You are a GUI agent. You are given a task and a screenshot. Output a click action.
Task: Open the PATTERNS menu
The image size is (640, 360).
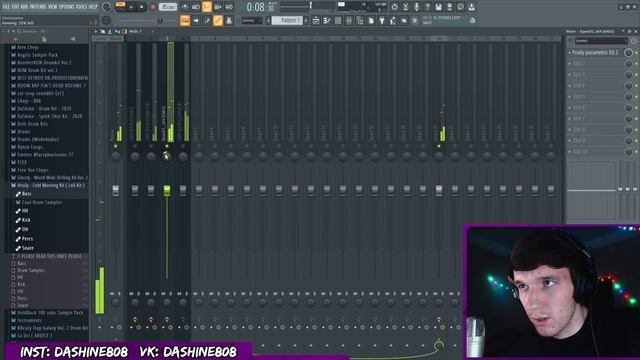click(x=38, y=7)
